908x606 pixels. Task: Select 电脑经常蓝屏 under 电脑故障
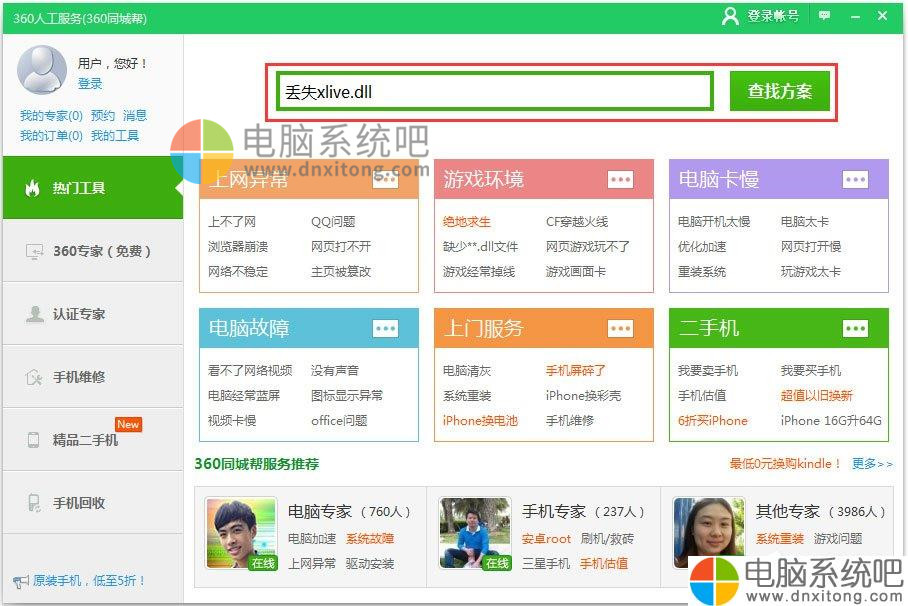click(244, 396)
